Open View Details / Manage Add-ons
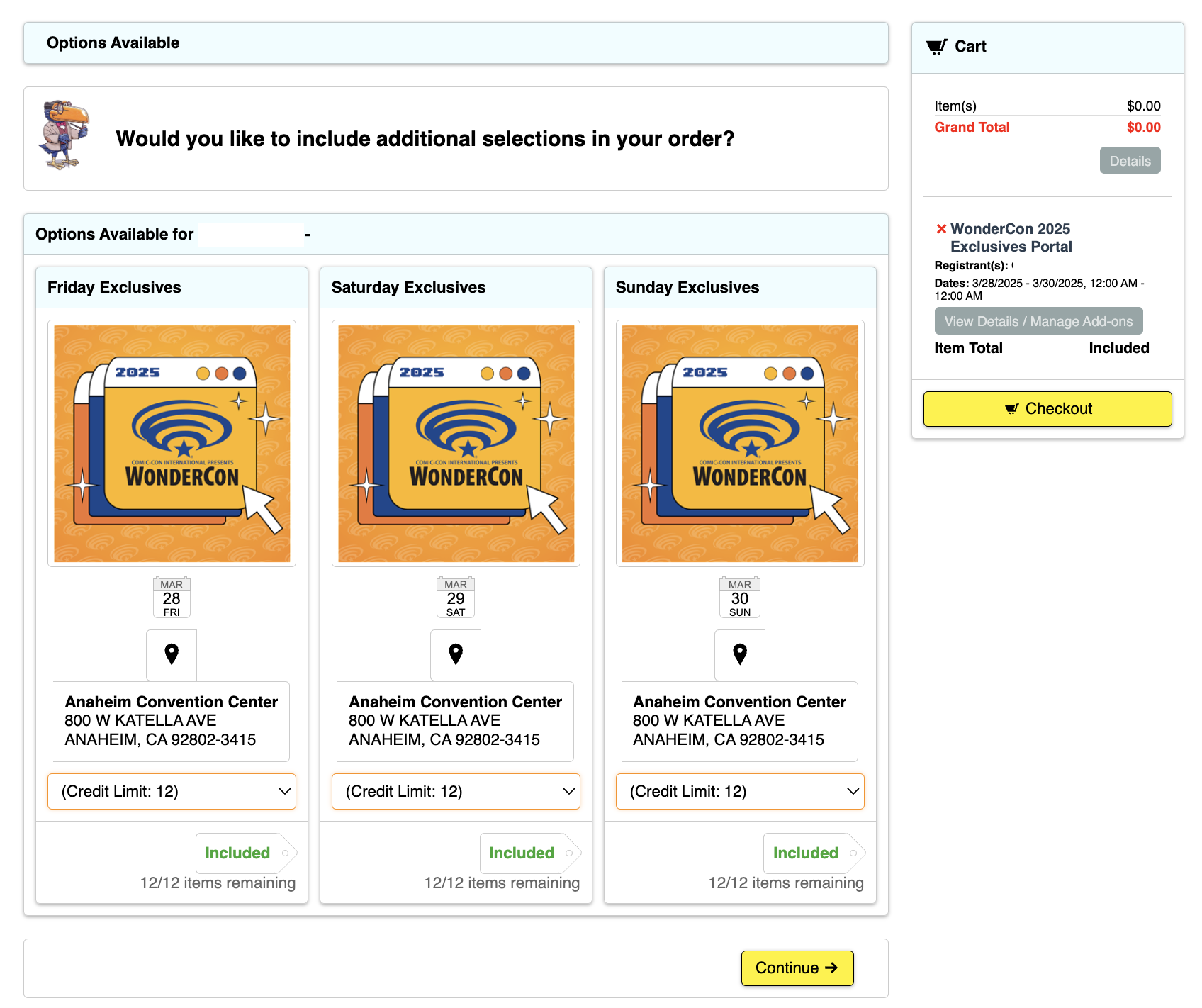The image size is (1202, 1008). tap(1038, 321)
